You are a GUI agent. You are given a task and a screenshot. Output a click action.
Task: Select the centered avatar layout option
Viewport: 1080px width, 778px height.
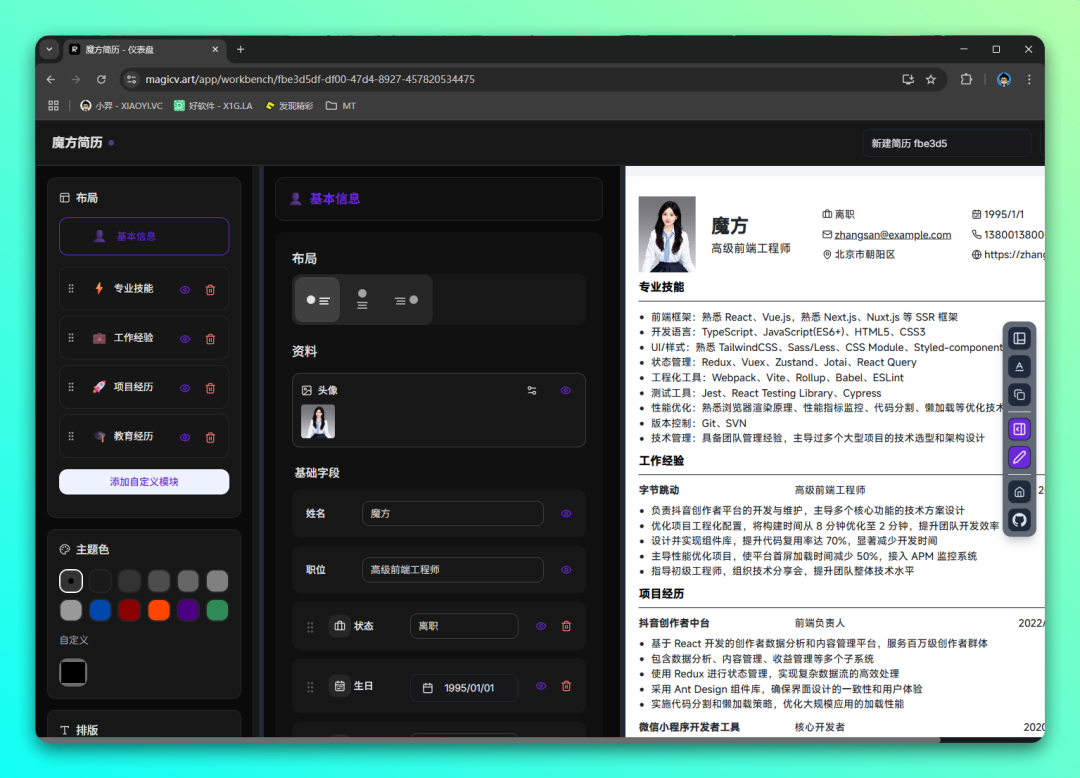[362, 300]
